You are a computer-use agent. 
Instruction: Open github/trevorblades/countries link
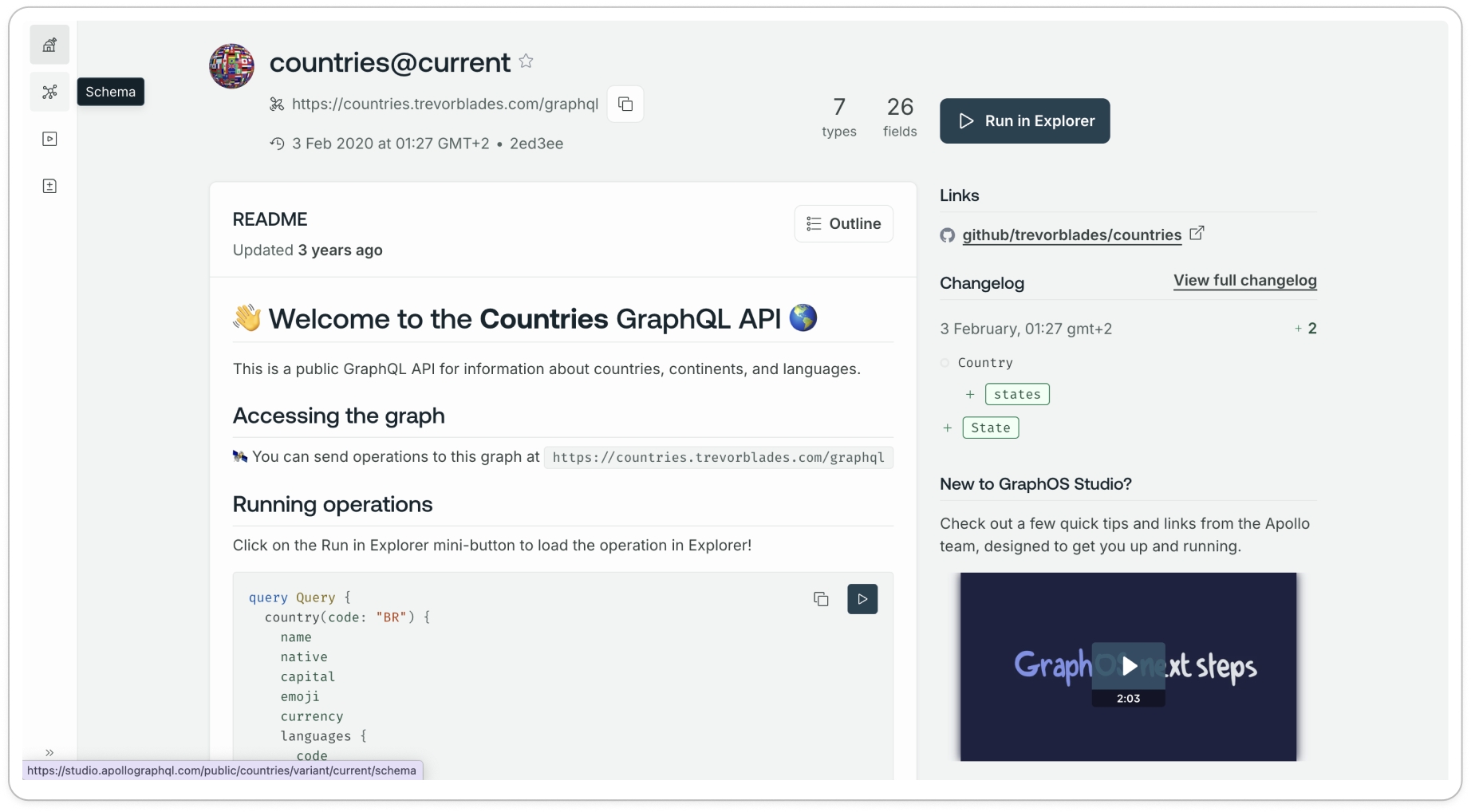1071,235
